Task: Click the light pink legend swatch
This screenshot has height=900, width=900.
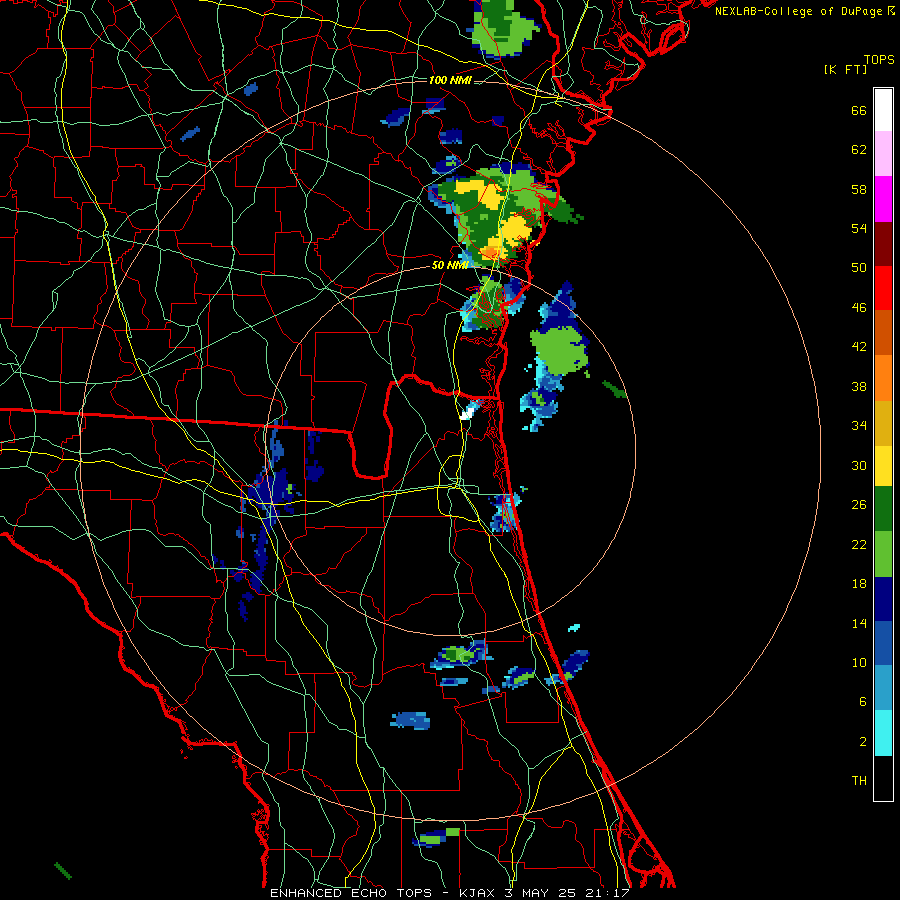Action: click(x=883, y=153)
